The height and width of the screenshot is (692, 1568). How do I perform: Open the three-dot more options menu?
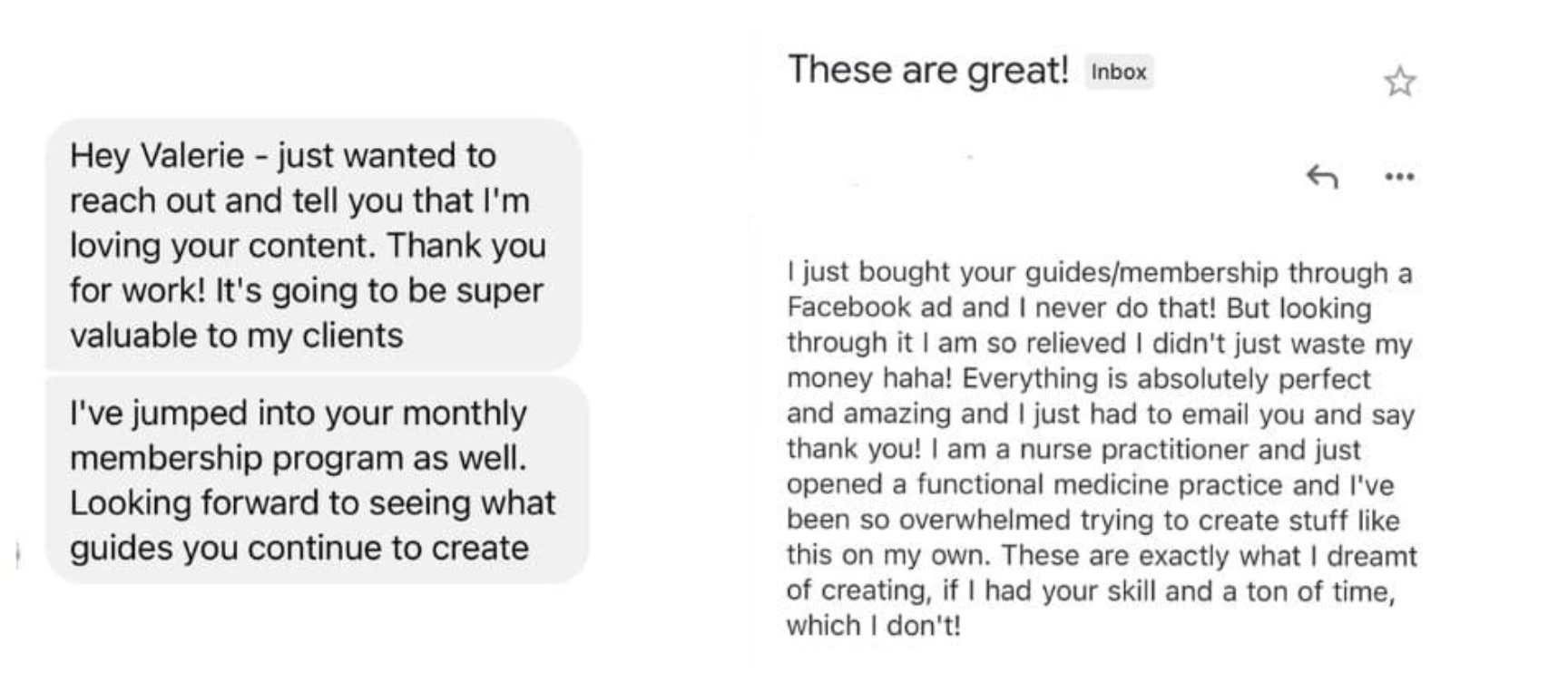click(1399, 177)
